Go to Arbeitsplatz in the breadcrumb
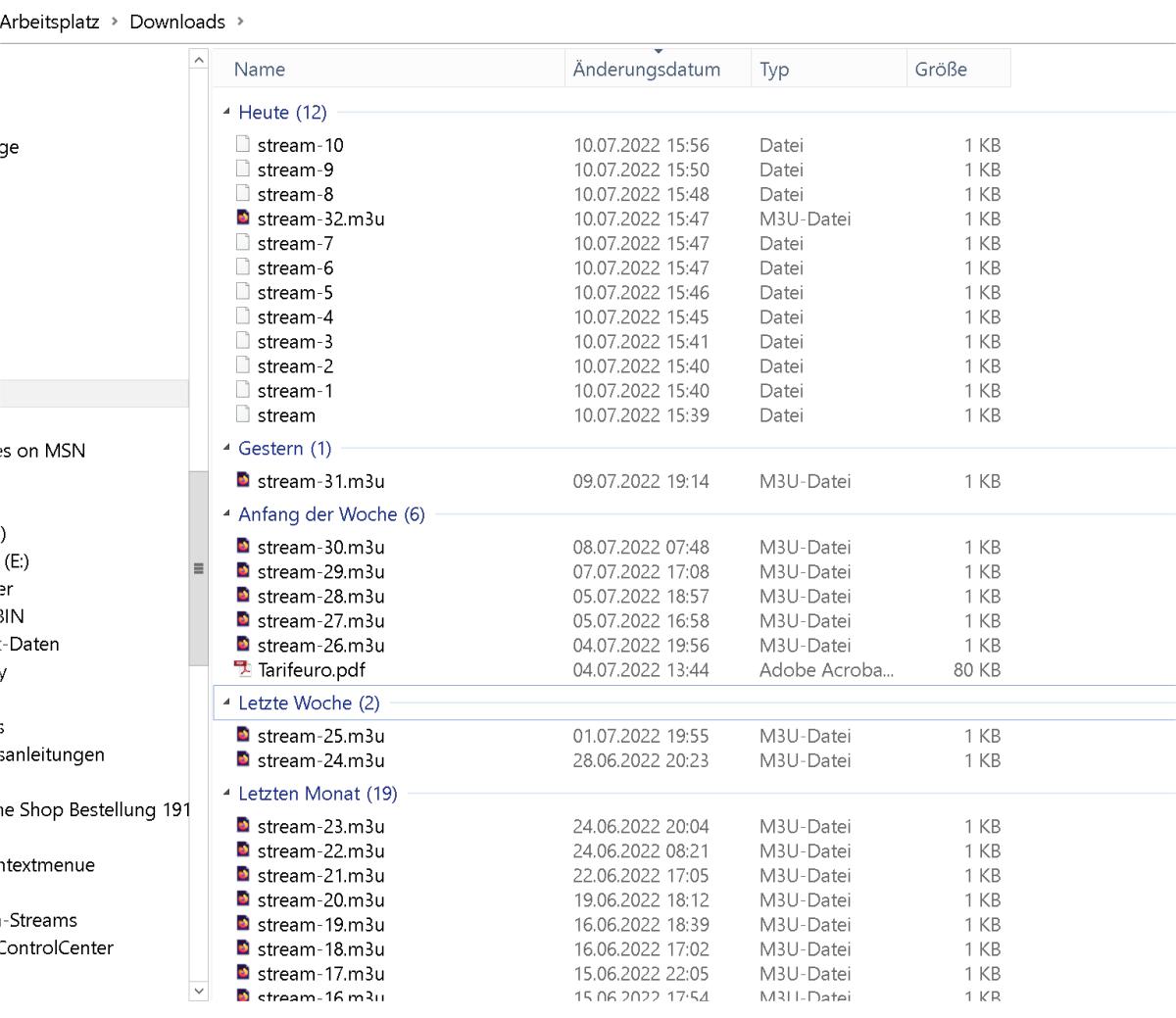 49,22
